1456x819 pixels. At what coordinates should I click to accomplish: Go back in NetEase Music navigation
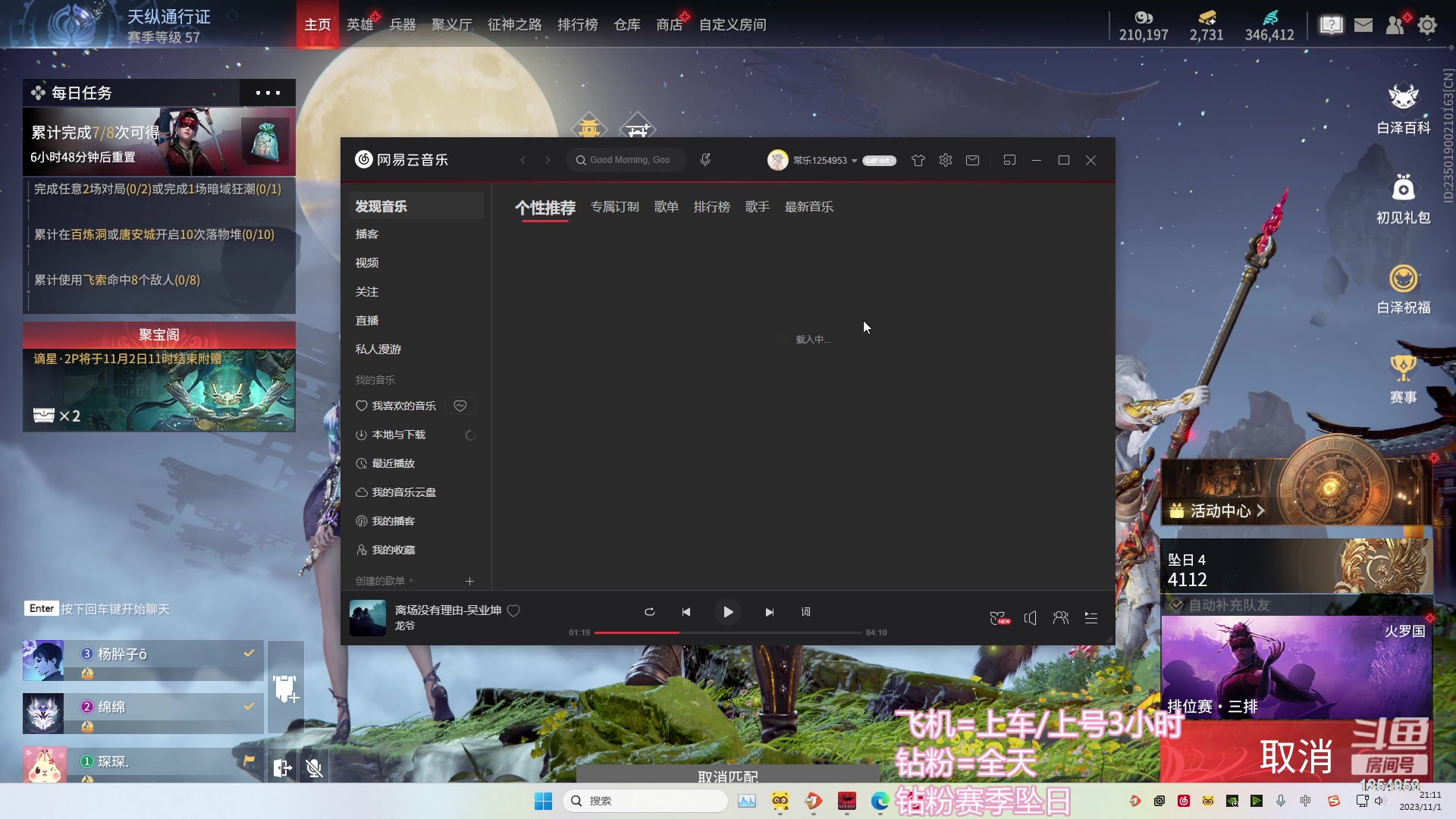click(522, 160)
